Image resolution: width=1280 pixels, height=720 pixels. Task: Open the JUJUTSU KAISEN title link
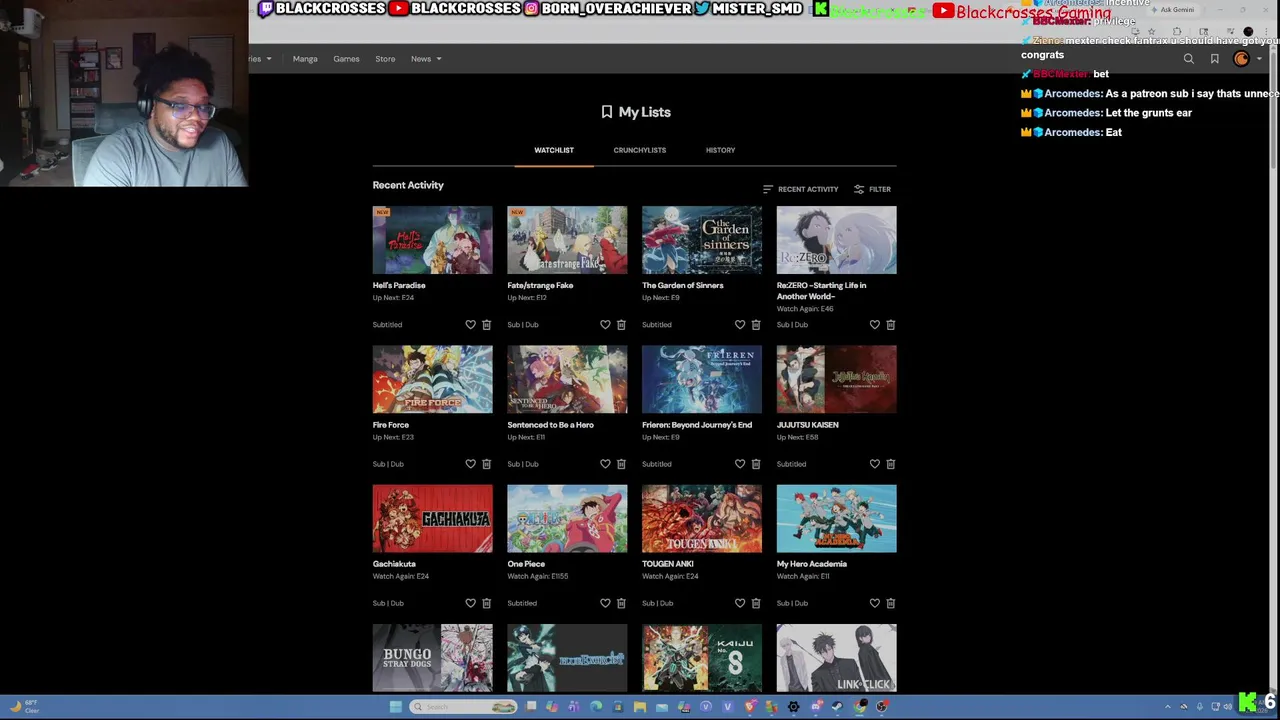[808, 425]
